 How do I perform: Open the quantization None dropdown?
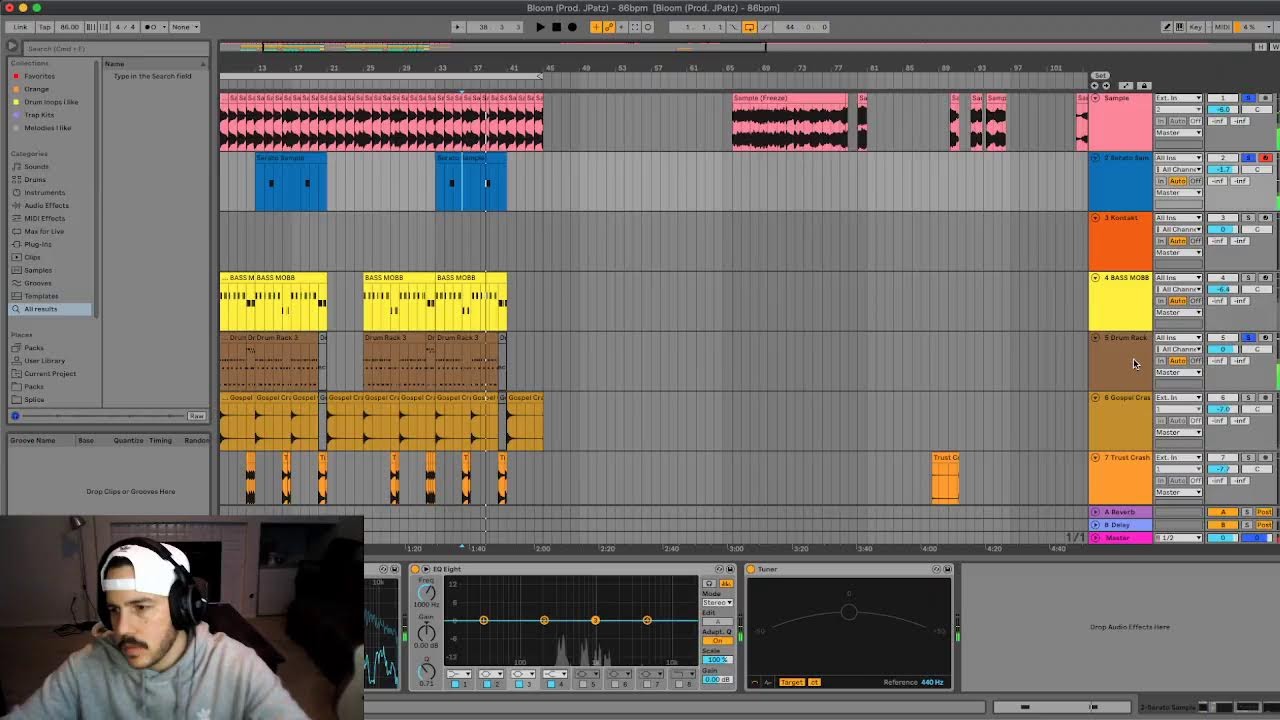click(x=185, y=27)
